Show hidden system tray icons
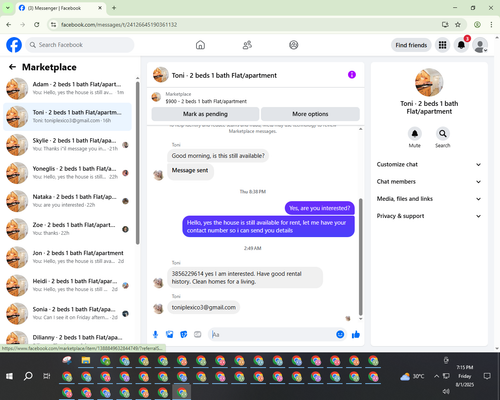The image size is (500, 400). [x=436, y=376]
